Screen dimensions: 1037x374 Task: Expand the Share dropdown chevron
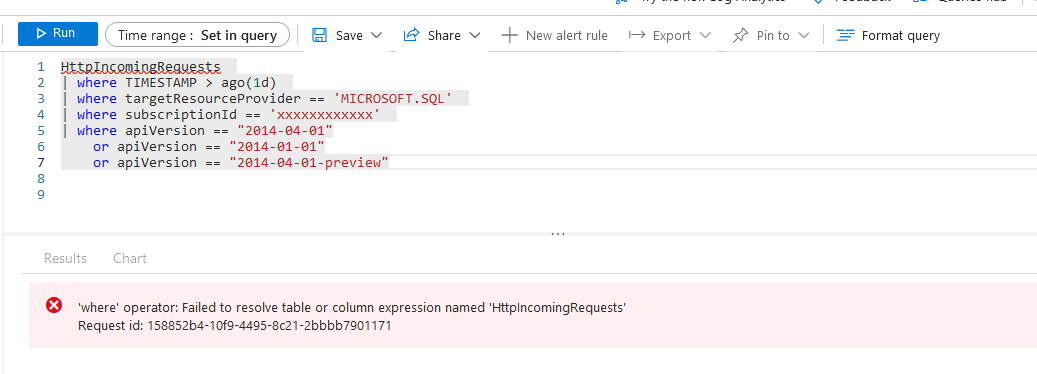pyautogui.click(x=474, y=35)
